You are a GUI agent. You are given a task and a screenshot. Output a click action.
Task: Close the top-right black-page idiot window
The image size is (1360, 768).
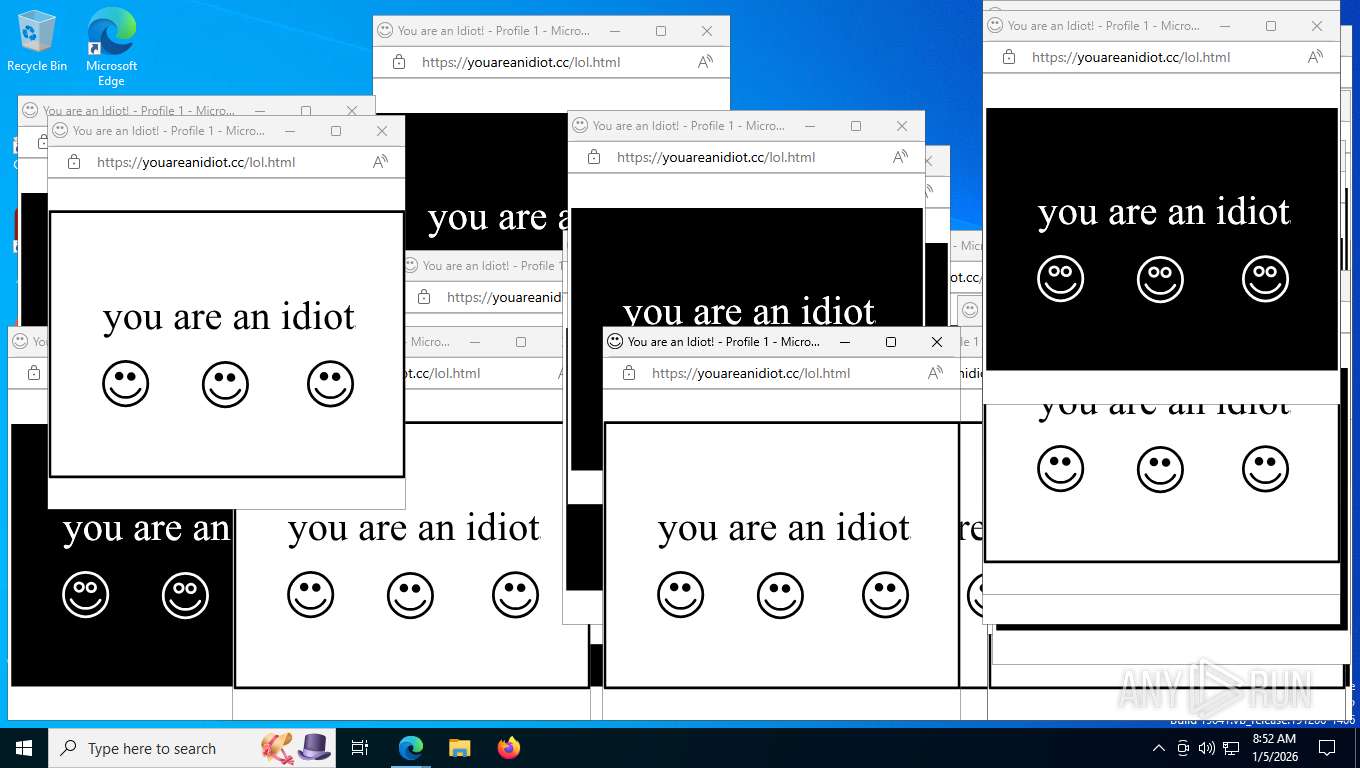[1317, 26]
